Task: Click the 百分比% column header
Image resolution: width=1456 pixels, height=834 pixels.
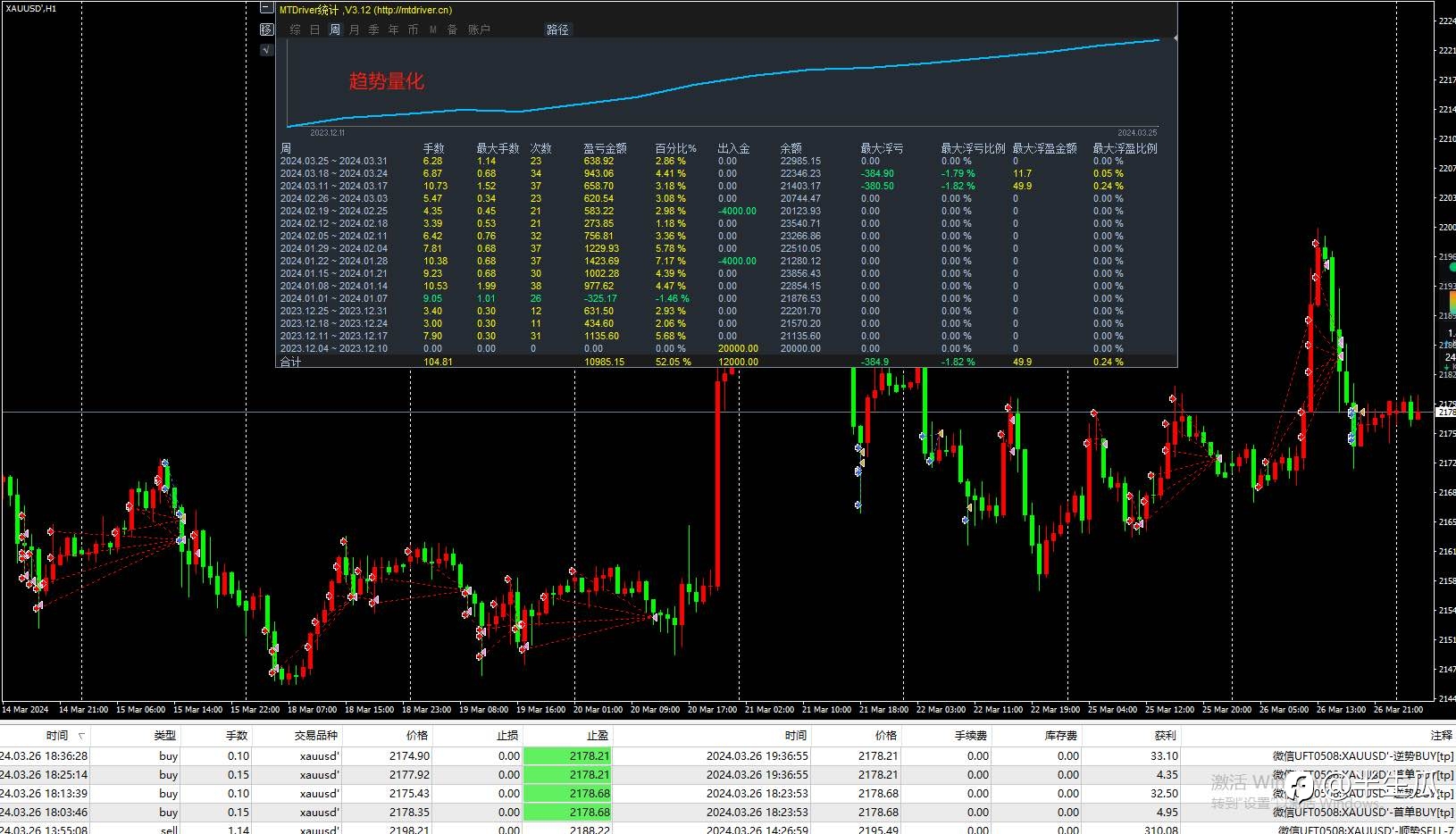Action: tap(675, 148)
